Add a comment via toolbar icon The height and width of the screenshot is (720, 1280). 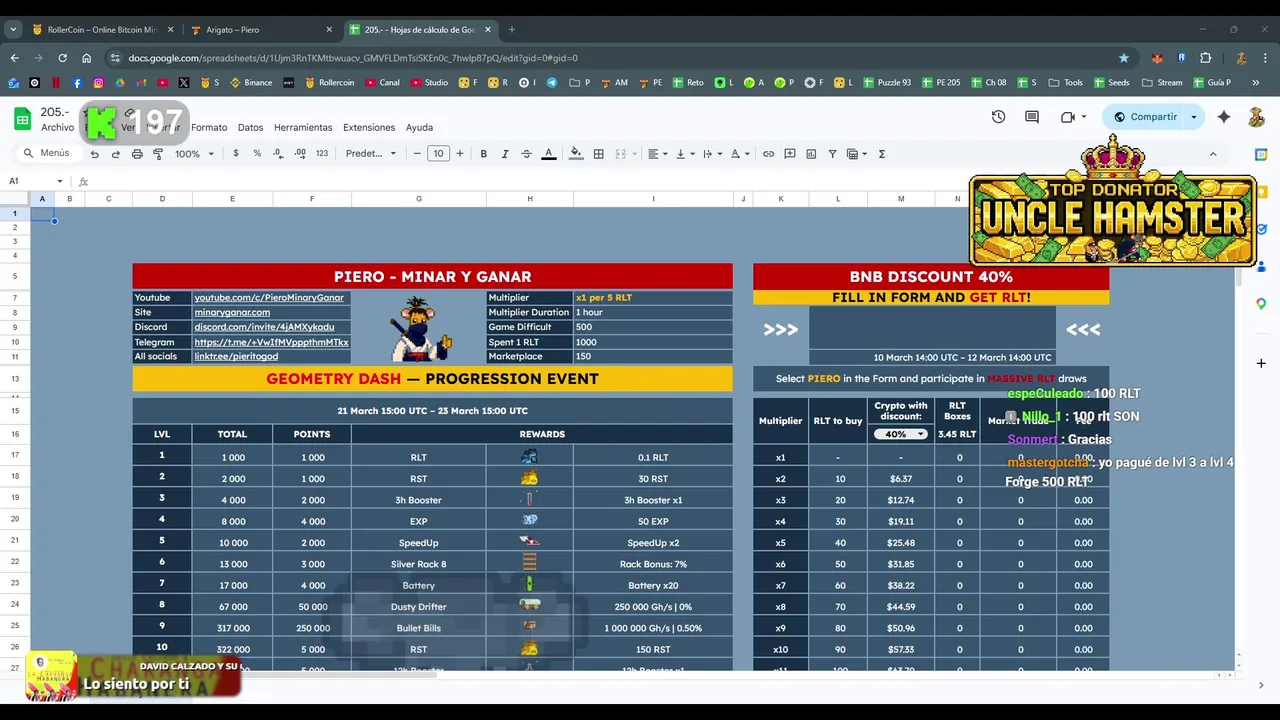(x=790, y=154)
